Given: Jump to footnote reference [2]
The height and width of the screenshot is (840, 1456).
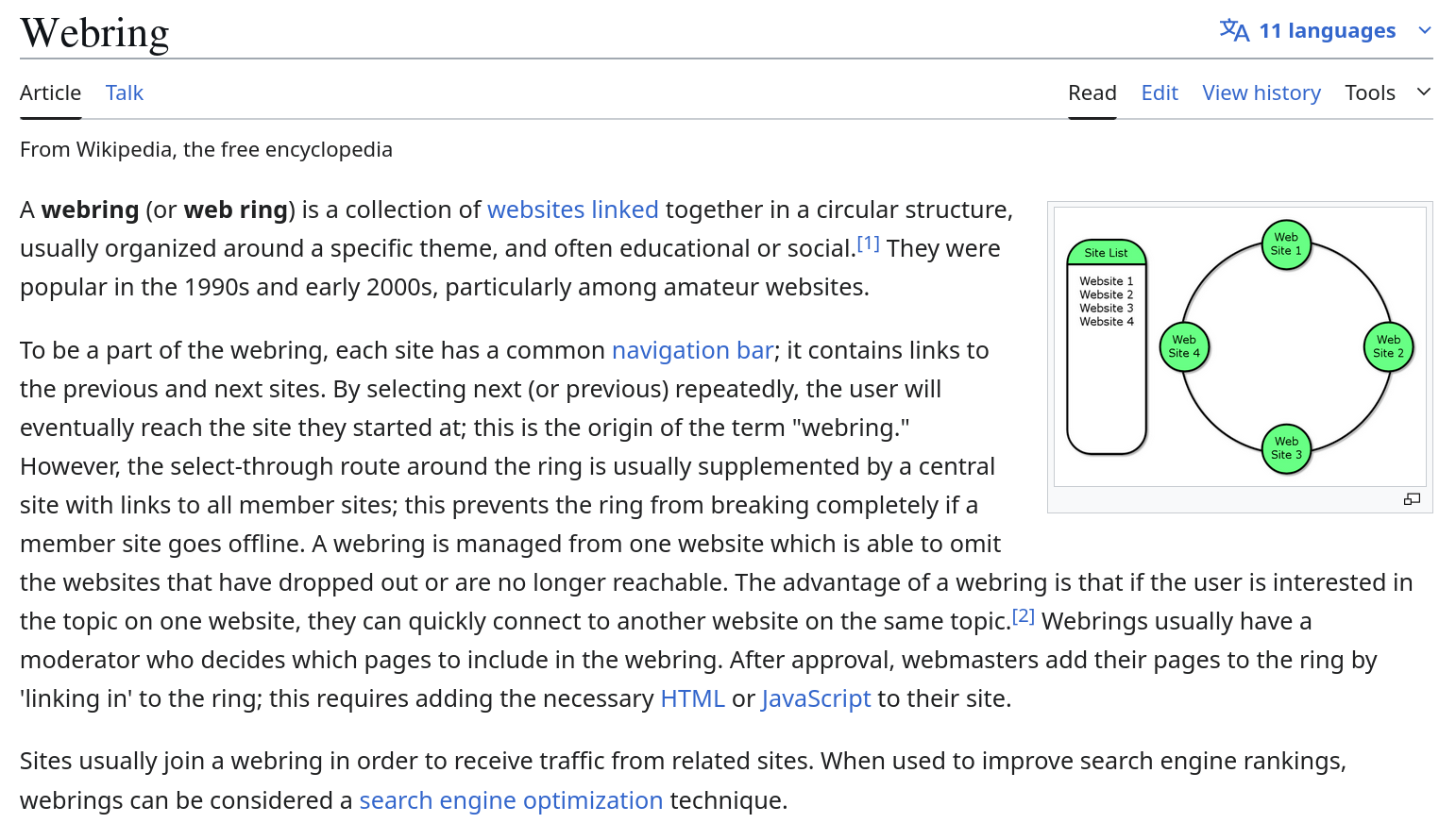Looking at the screenshot, I should (1024, 616).
